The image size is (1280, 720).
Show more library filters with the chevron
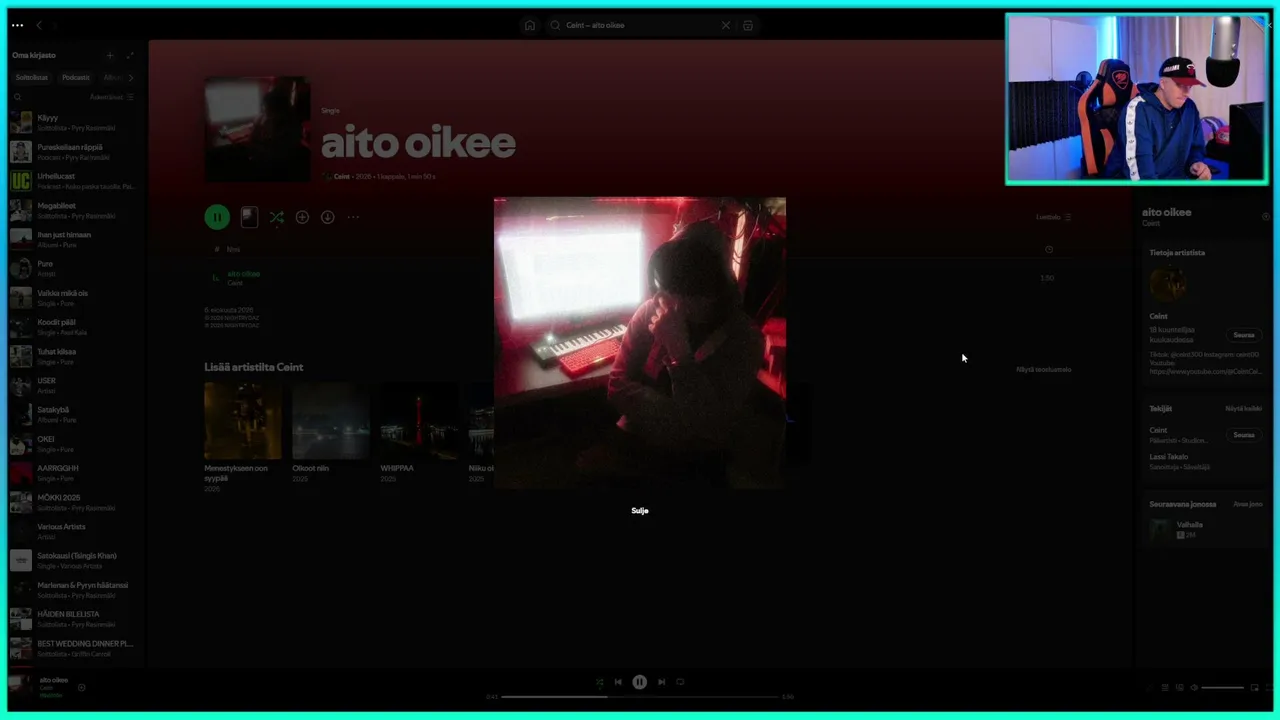click(x=130, y=77)
